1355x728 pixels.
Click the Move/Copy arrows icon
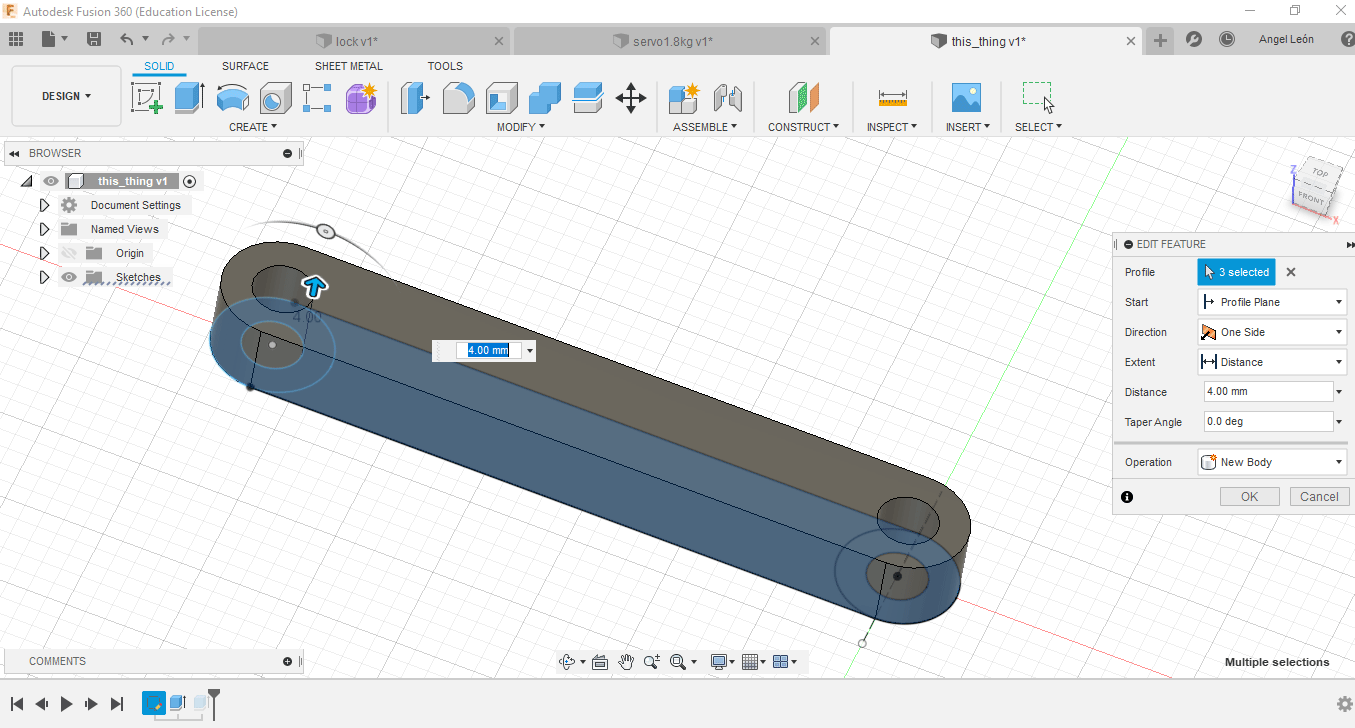tap(630, 98)
